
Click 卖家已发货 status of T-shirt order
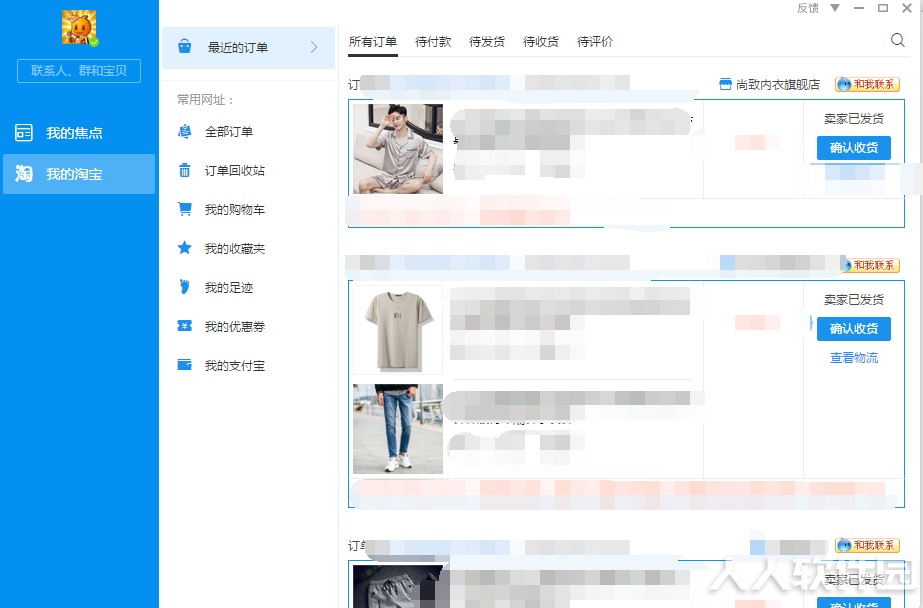pyautogui.click(x=854, y=300)
